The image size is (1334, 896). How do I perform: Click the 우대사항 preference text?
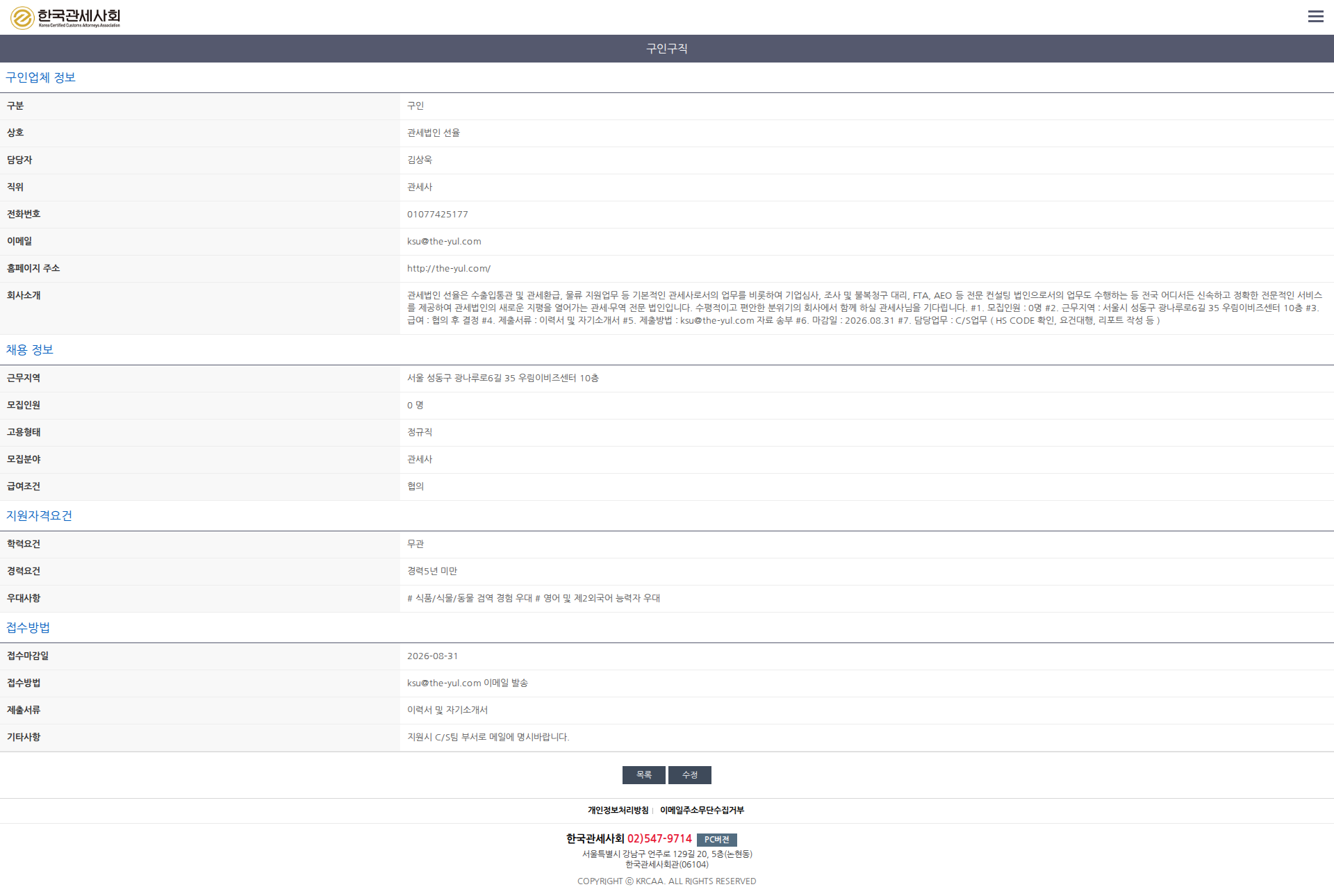pos(534,599)
